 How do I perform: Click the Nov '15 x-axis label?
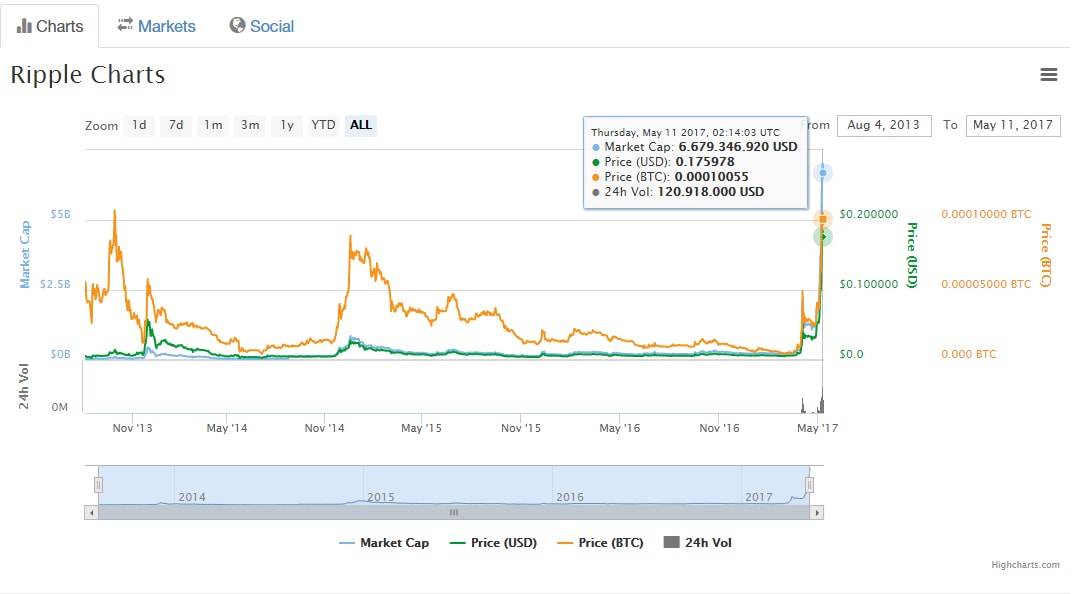tap(521, 428)
